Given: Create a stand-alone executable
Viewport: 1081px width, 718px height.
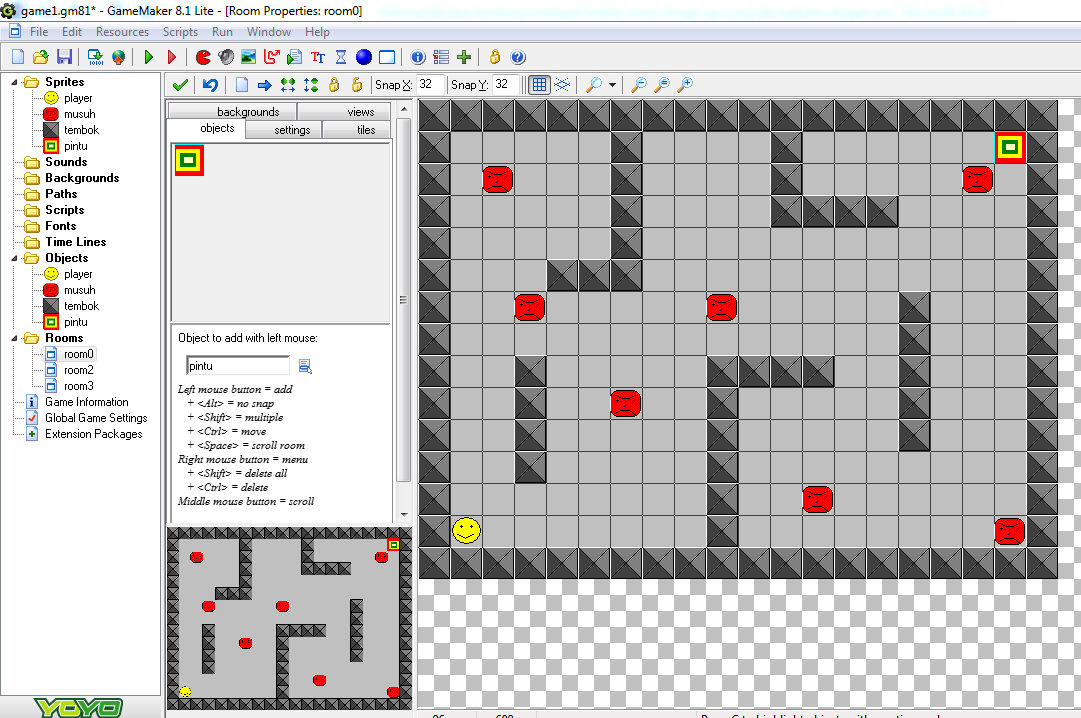Looking at the screenshot, I should (x=96, y=57).
